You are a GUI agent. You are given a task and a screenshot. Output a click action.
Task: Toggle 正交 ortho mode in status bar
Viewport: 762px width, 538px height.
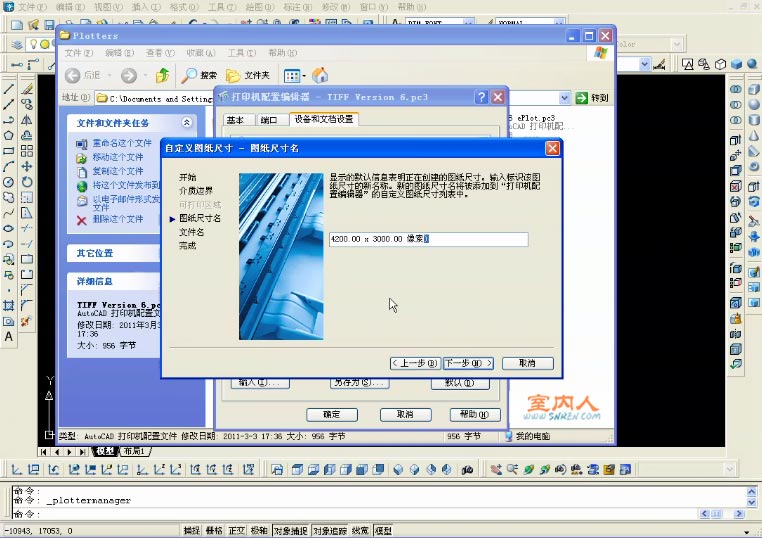237,531
